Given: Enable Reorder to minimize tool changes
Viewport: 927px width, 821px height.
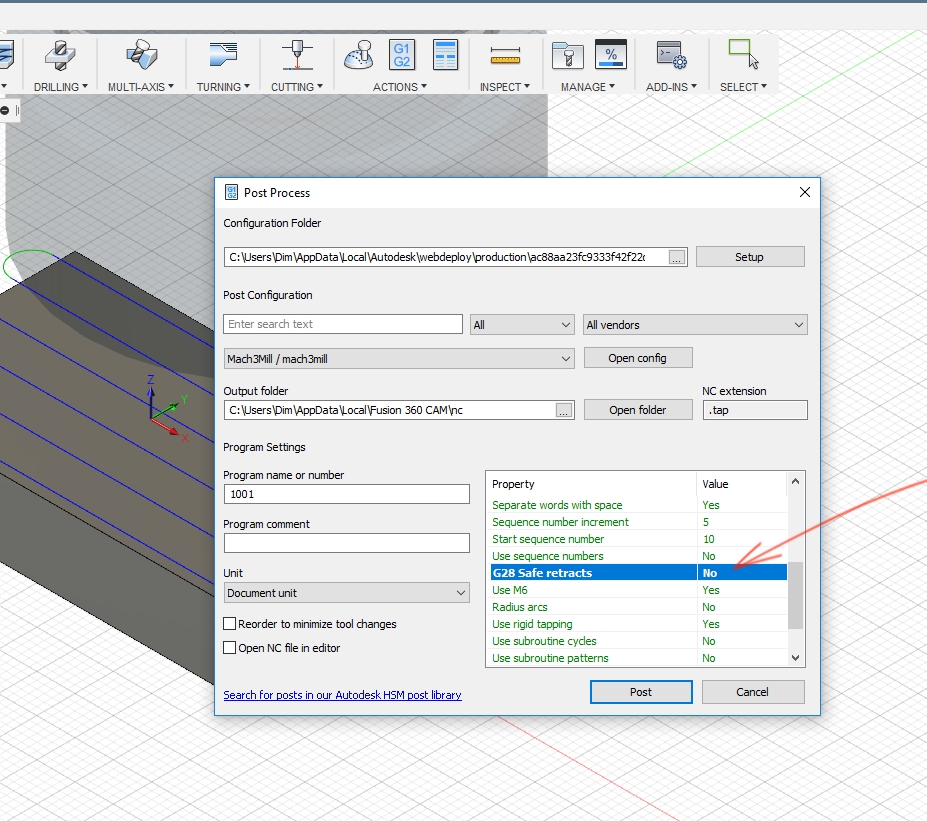Looking at the screenshot, I should pyautogui.click(x=230, y=624).
